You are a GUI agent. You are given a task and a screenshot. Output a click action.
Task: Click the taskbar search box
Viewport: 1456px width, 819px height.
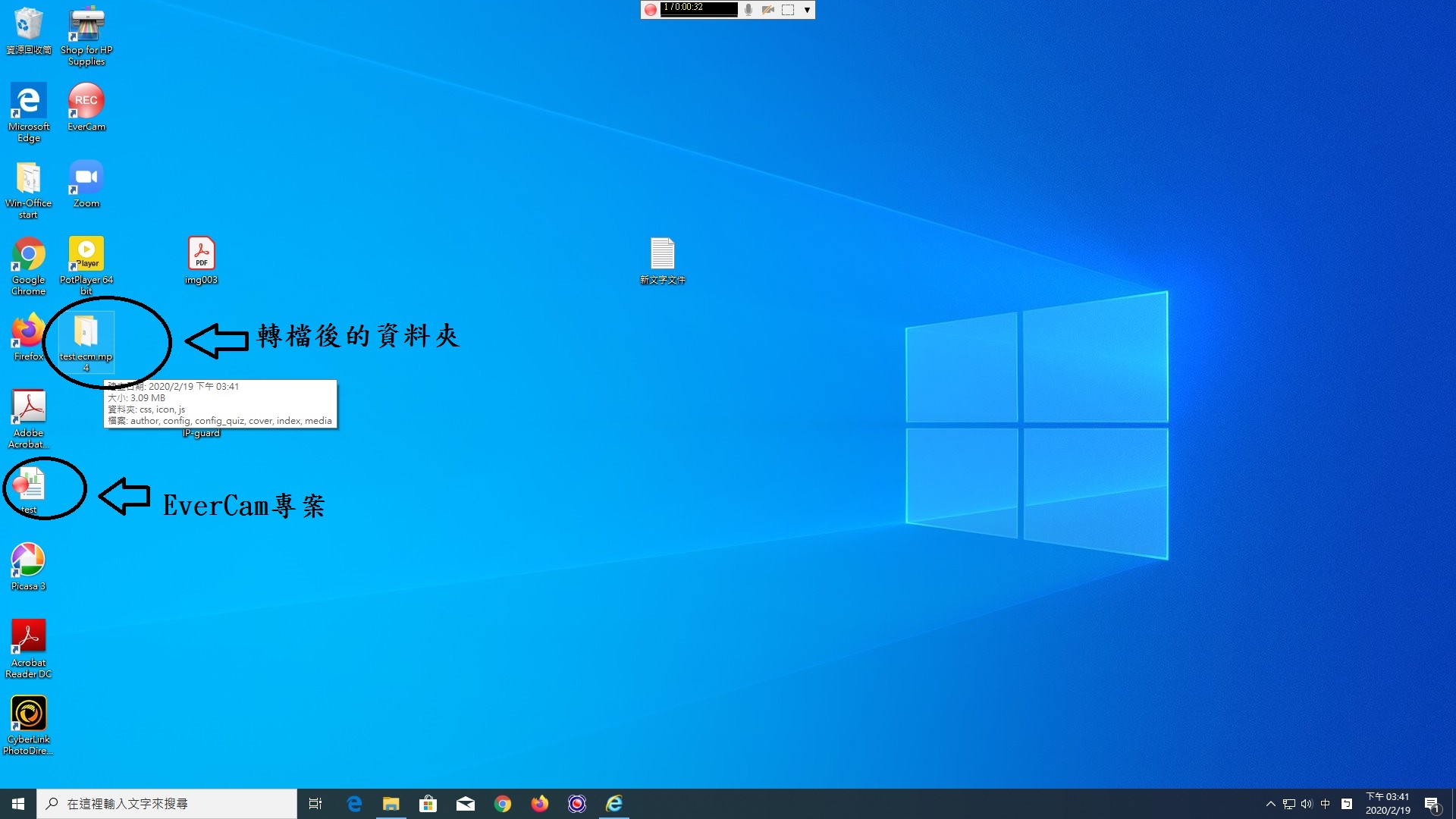tap(167, 804)
